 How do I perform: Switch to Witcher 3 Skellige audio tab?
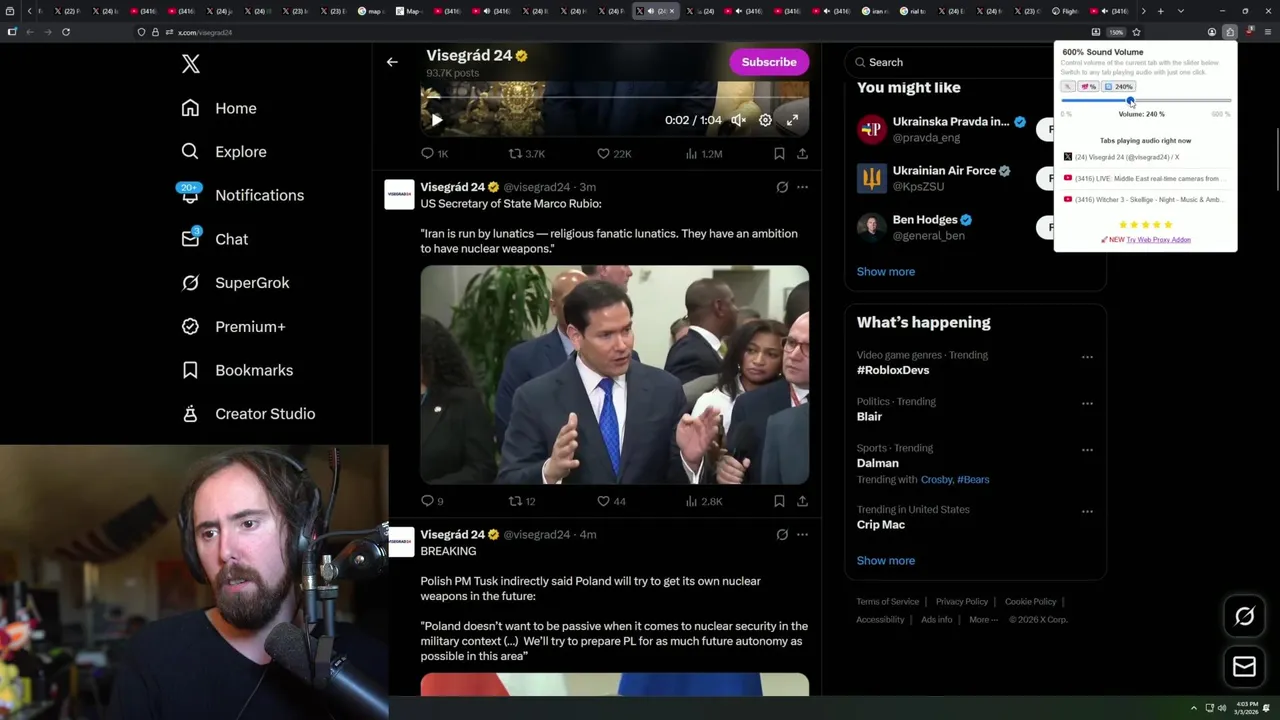coord(1146,200)
